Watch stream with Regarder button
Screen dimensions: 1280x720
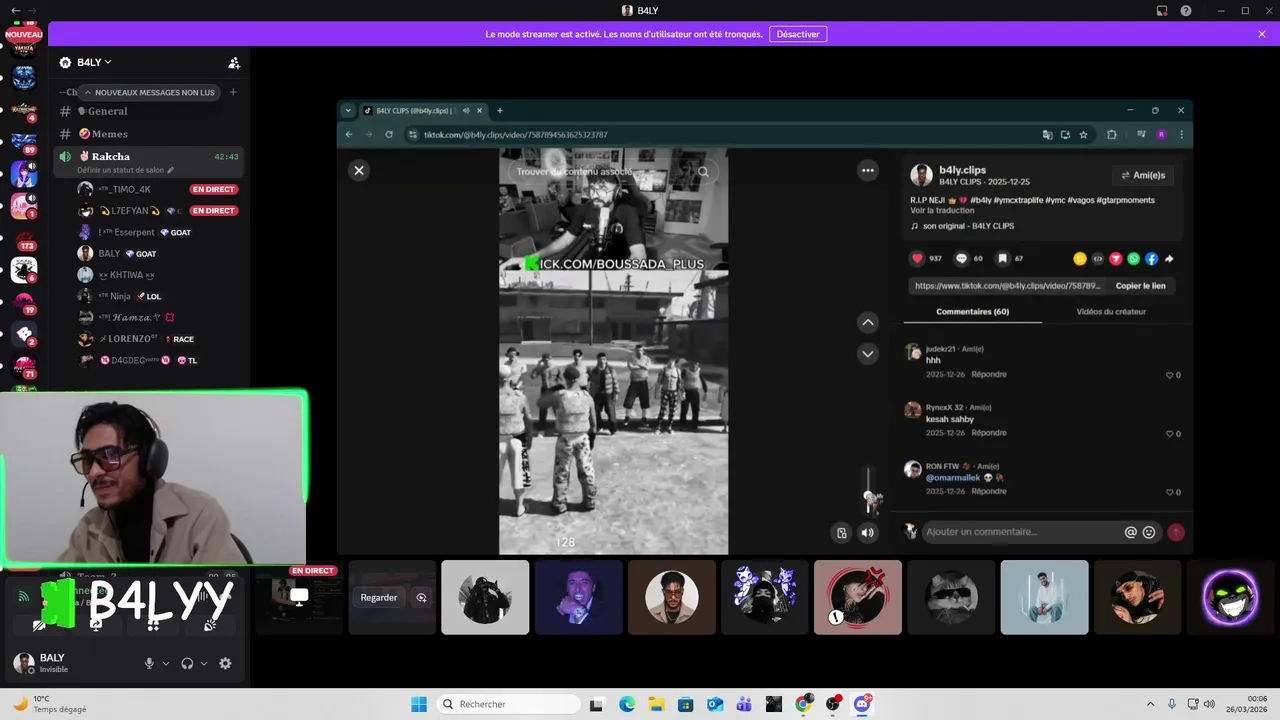pos(379,597)
